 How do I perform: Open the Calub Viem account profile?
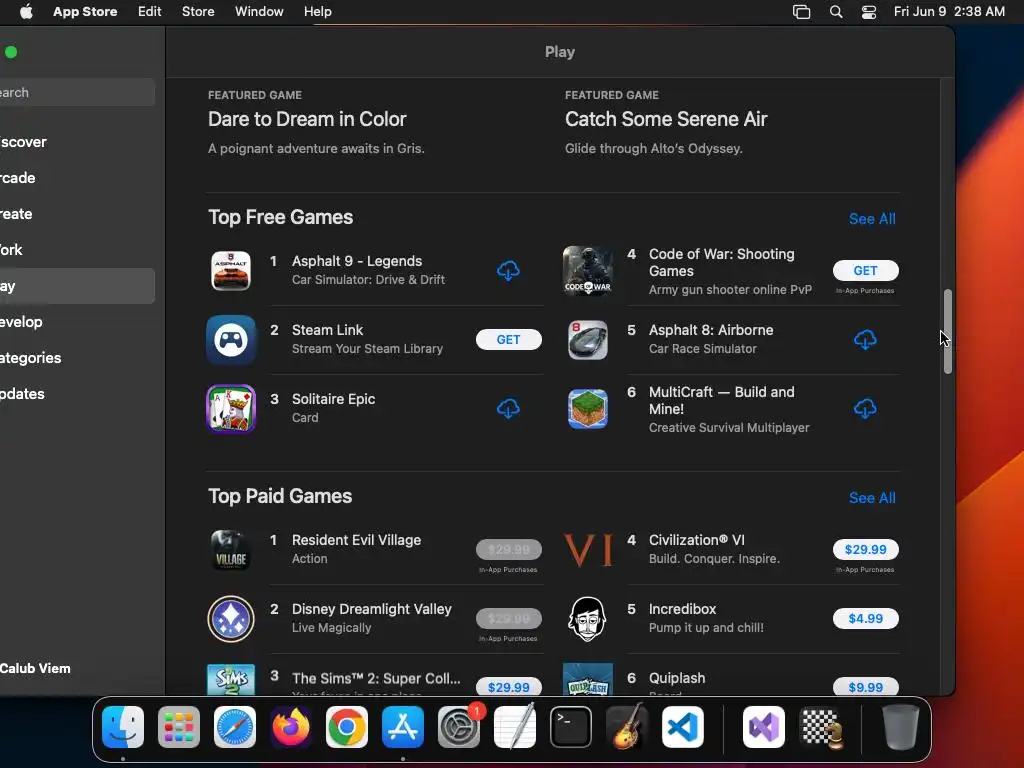[x=36, y=668]
